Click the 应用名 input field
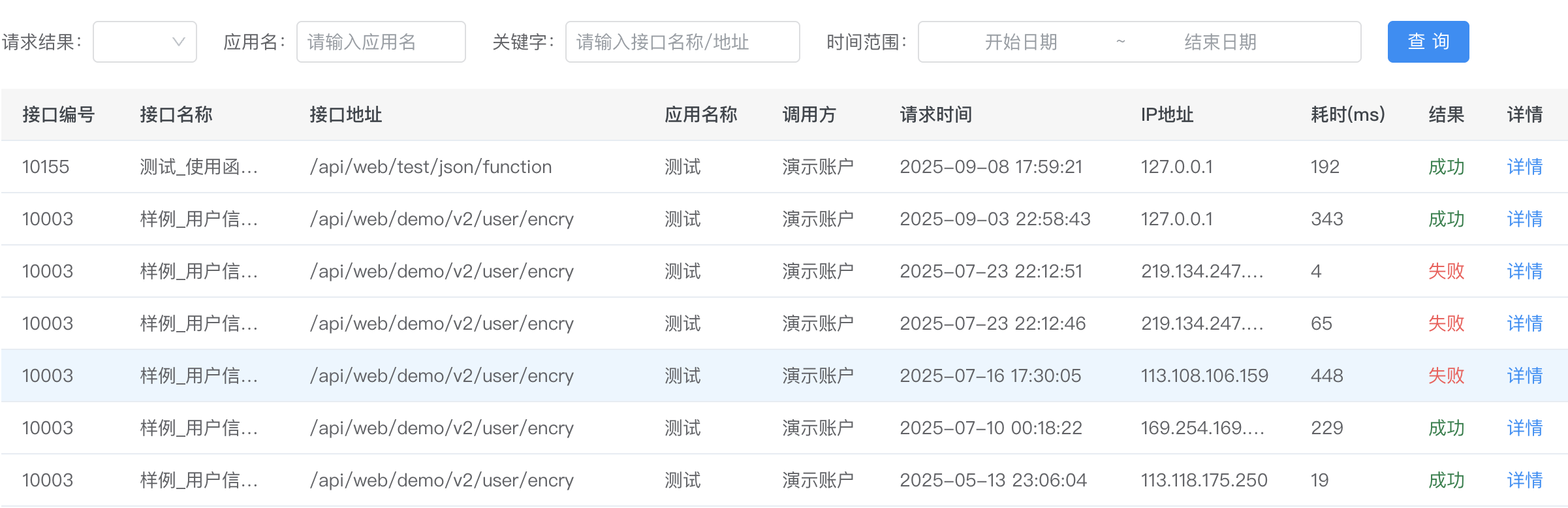 pyautogui.click(x=381, y=42)
